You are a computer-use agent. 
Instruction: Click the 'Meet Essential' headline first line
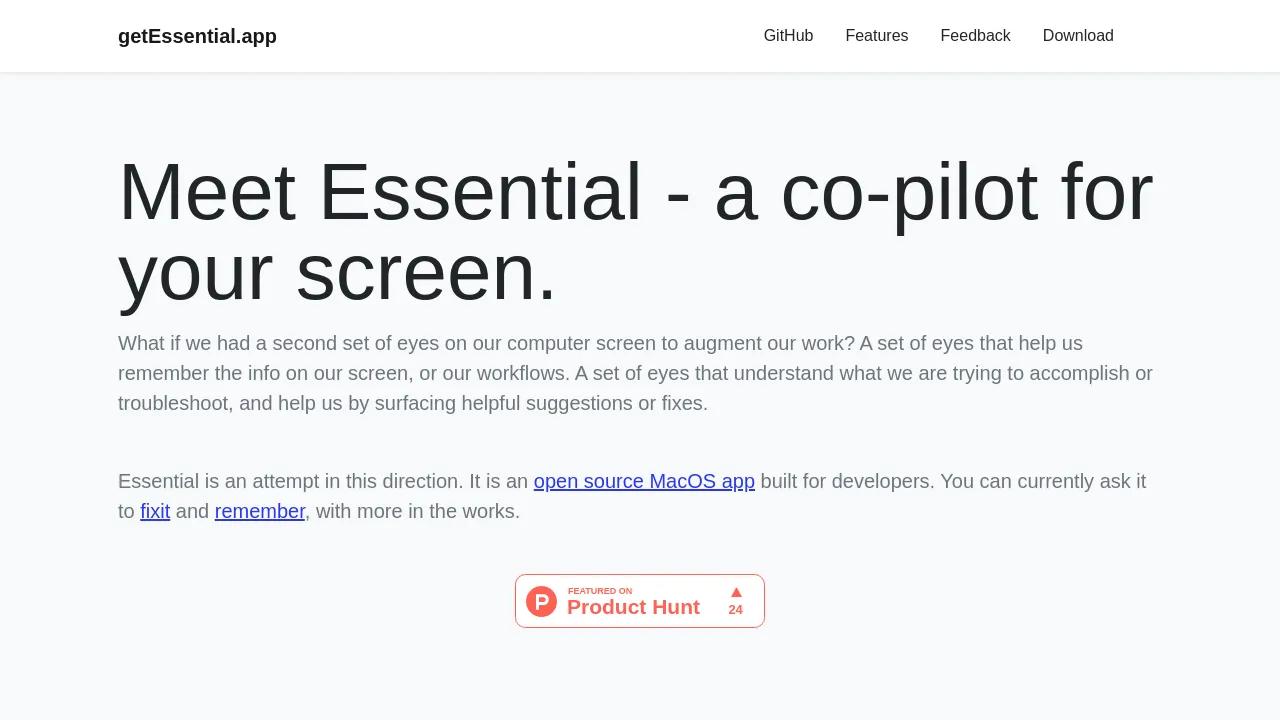click(x=380, y=192)
